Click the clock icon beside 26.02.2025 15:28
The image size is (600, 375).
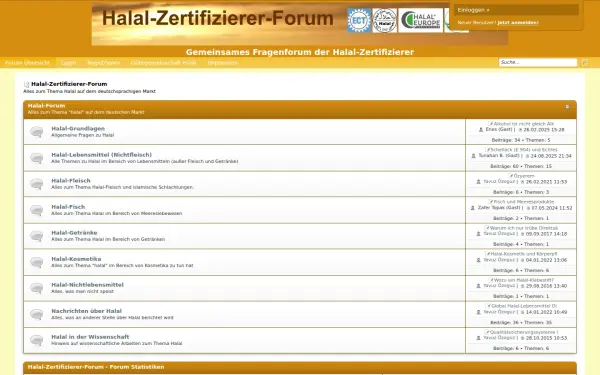click(x=520, y=130)
